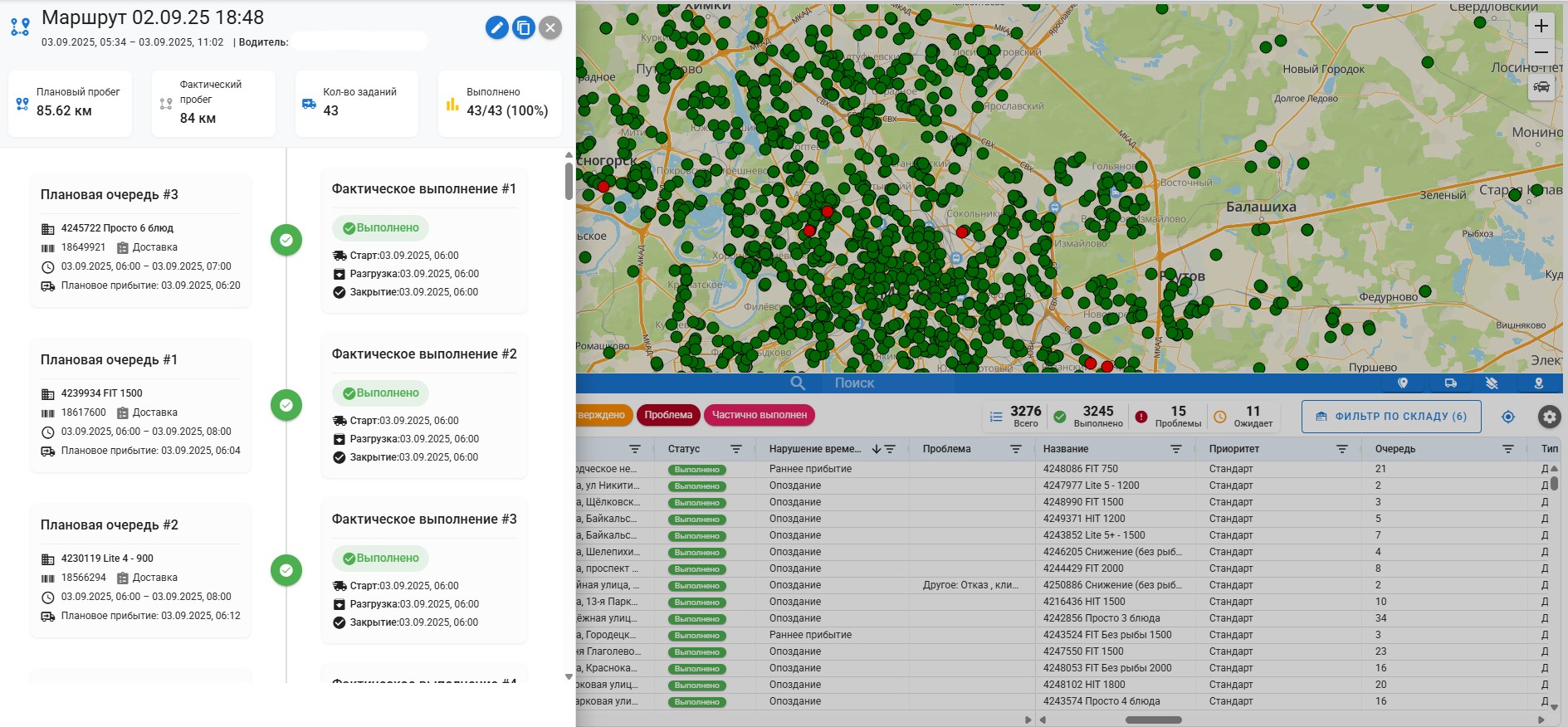
Task: Click the Фильтр по складу (6) button
Action: point(1391,417)
